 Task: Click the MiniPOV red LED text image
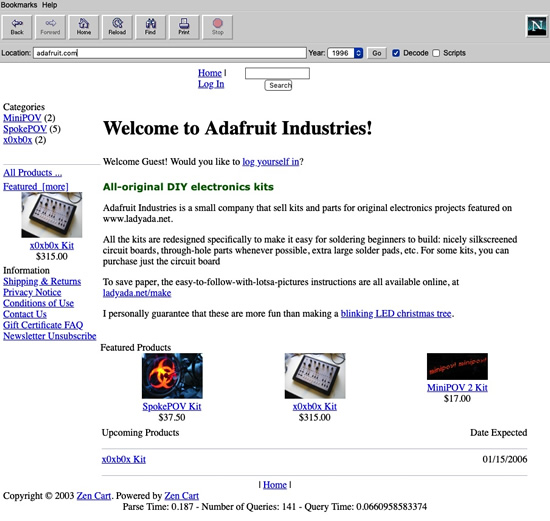tap(457, 366)
